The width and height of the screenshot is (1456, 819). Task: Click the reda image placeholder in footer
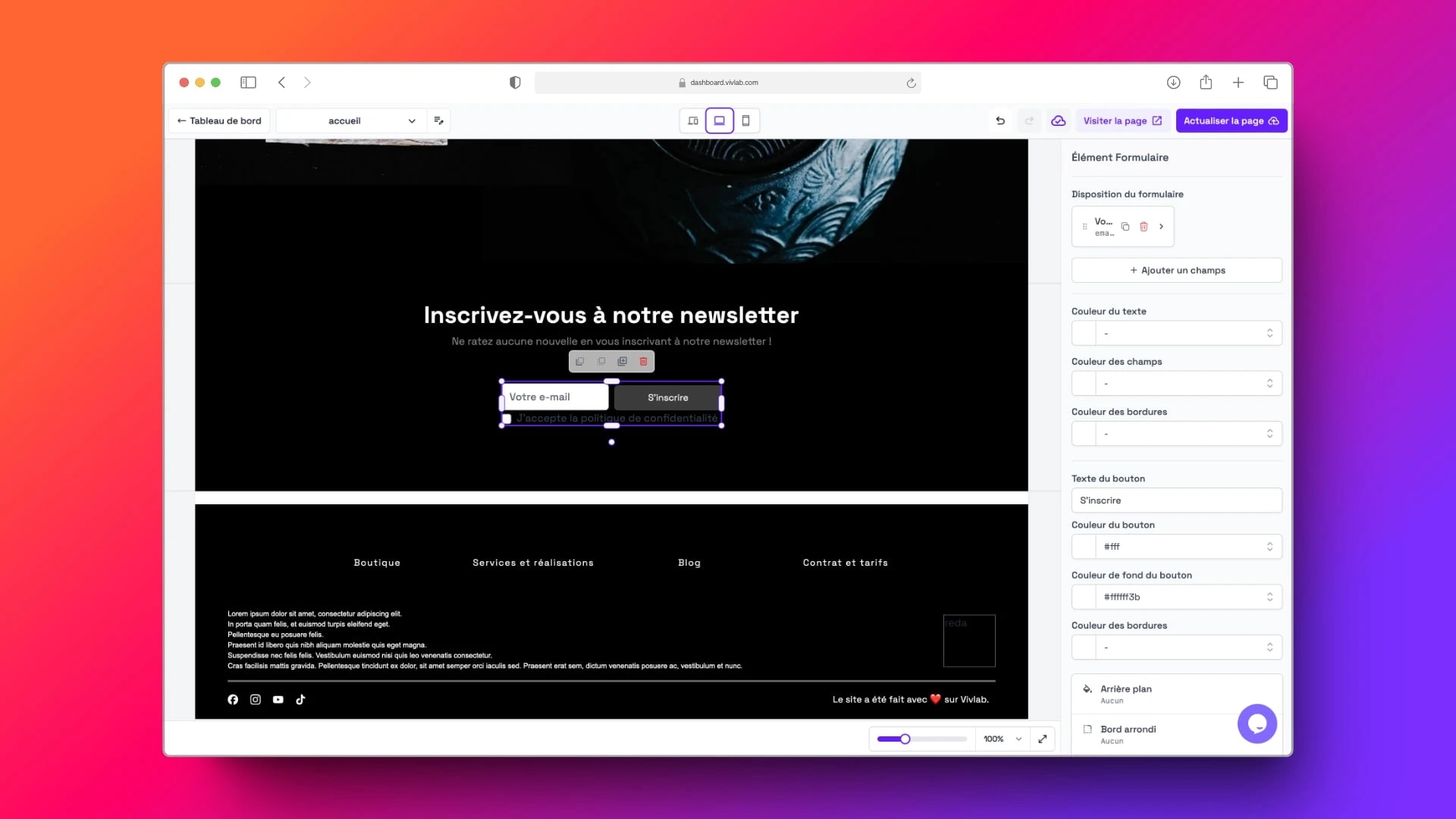[x=969, y=641]
